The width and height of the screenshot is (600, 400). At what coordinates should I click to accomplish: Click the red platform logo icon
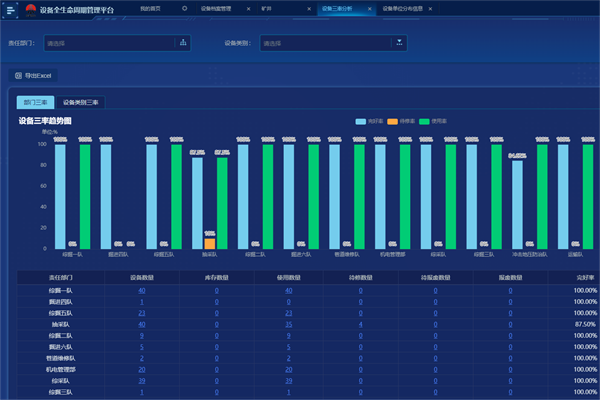tap(29, 8)
